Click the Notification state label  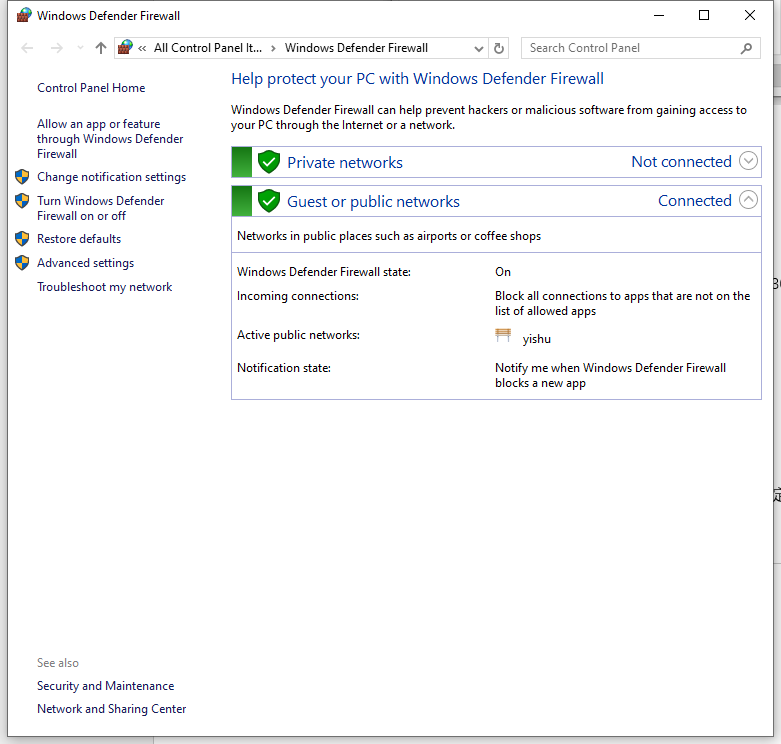(x=284, y=368)
